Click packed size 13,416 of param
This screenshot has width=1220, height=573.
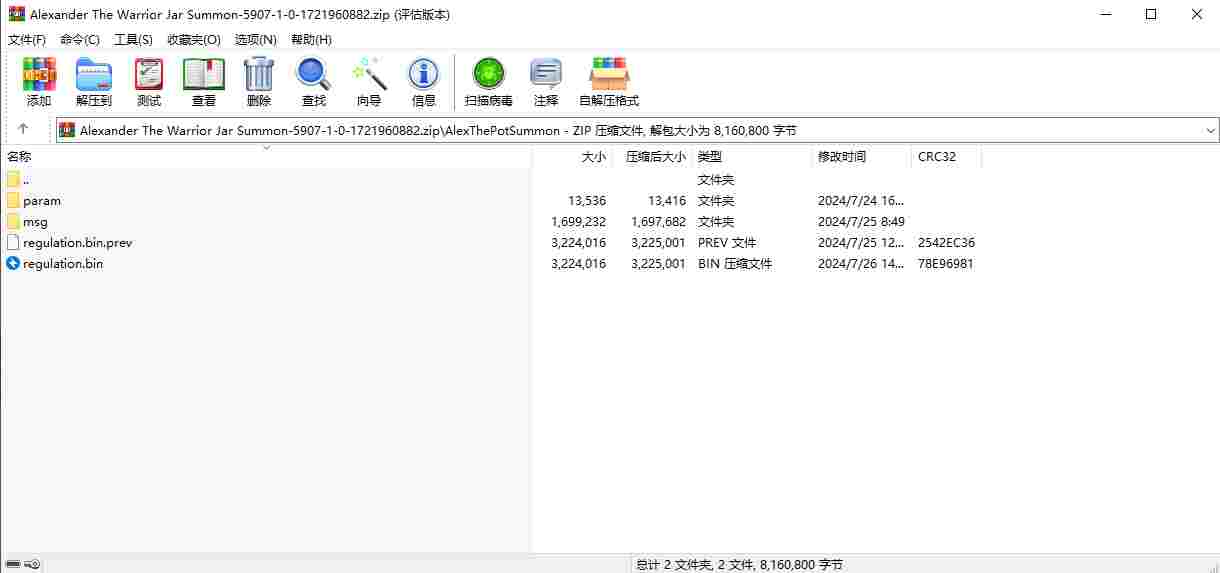pyautogui.click(x=667, y=200)
